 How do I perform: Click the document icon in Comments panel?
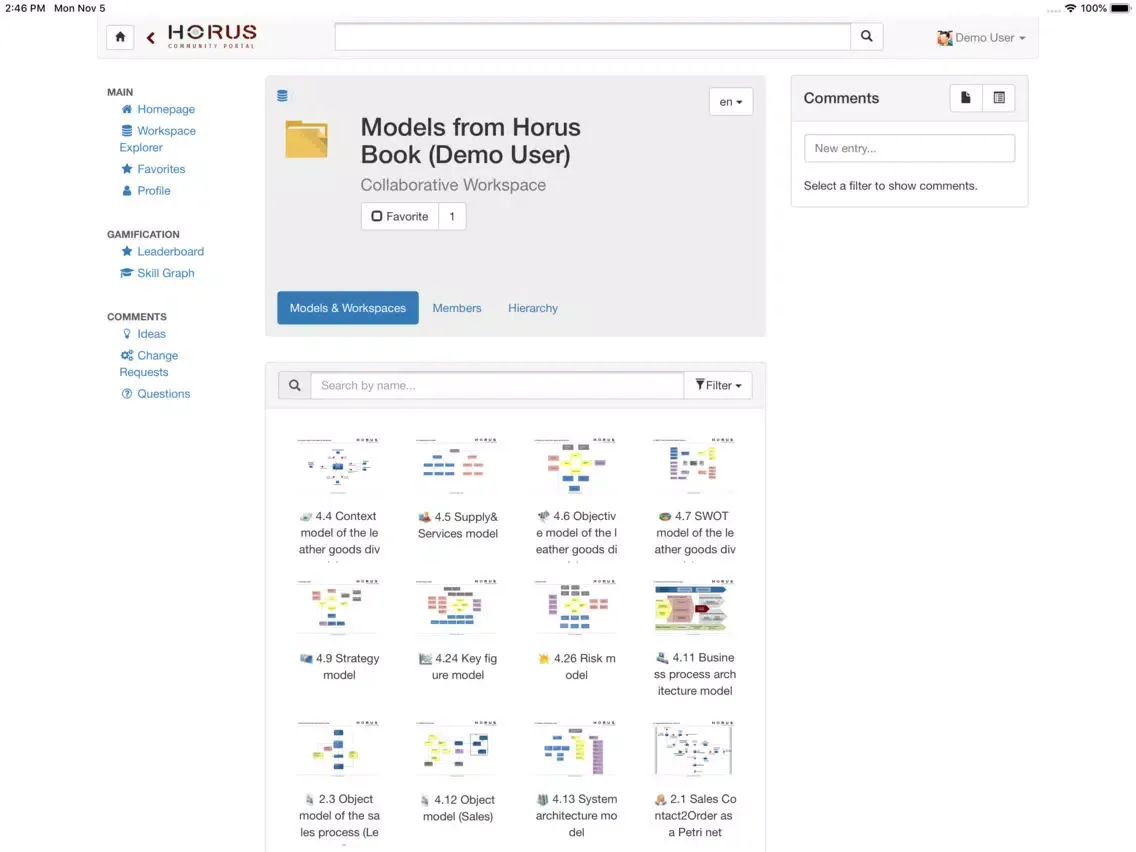[966, 98]
